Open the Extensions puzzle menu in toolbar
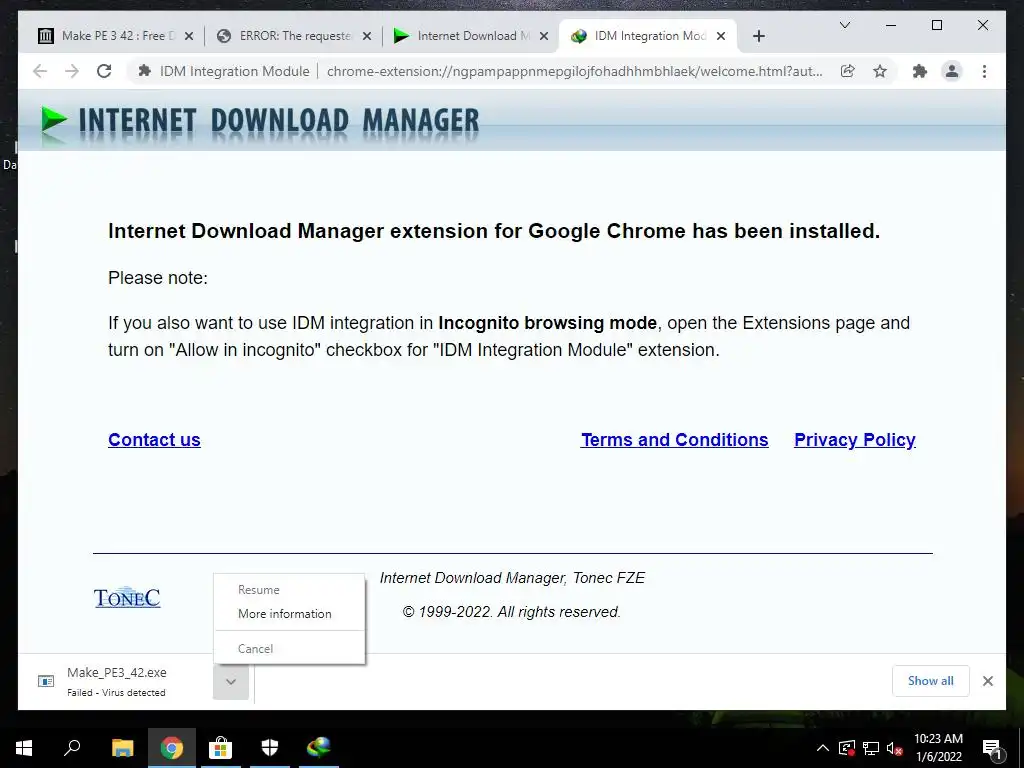This screenshot has height=768, width=1024. coord(920,71)
